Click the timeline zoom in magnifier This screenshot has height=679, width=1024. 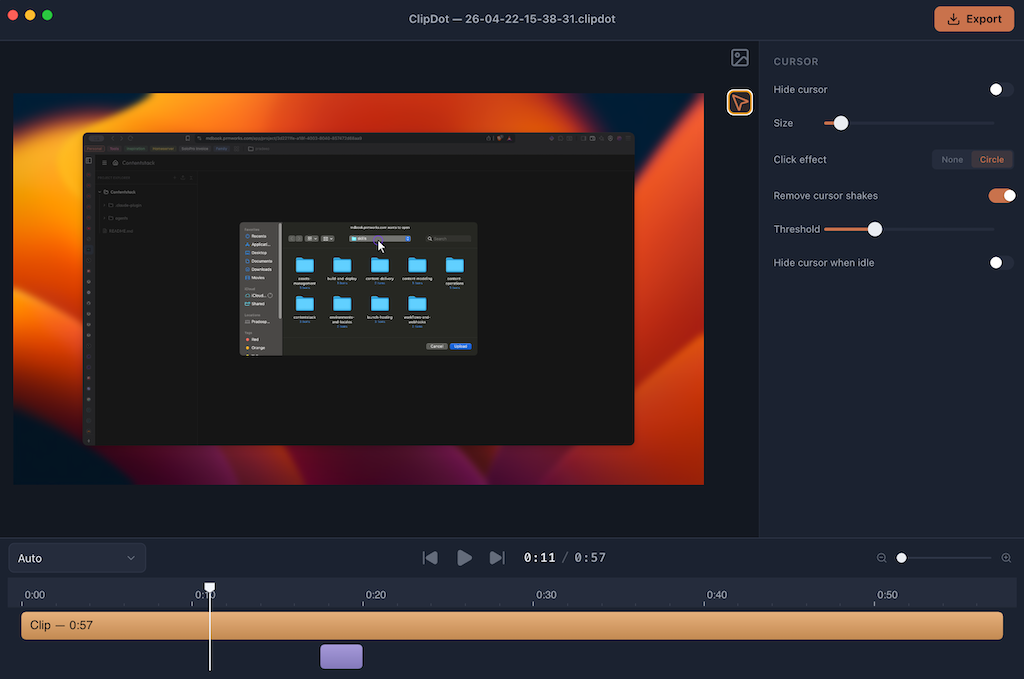click(1006, 558)
